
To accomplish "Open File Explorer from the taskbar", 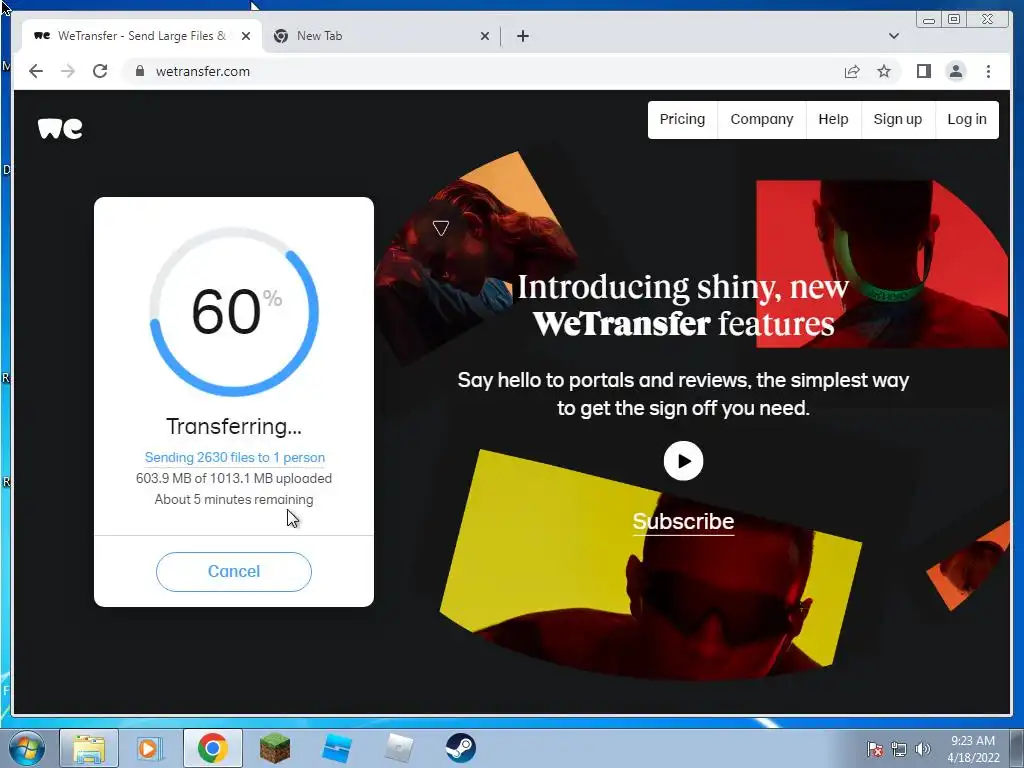I will [89, 748].
